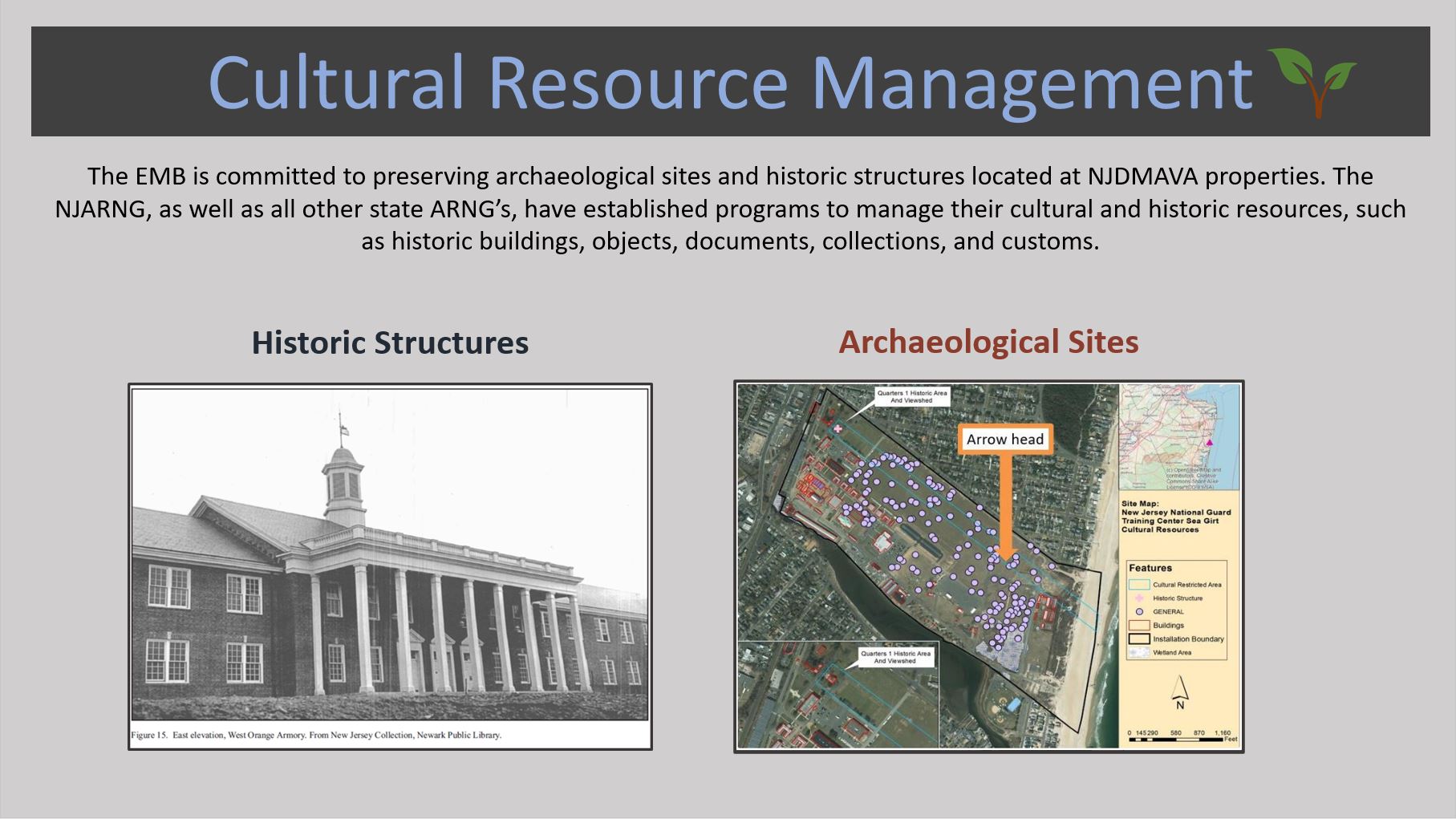
Task: Click the Site Map title text
Action: tap(1175, 517)
